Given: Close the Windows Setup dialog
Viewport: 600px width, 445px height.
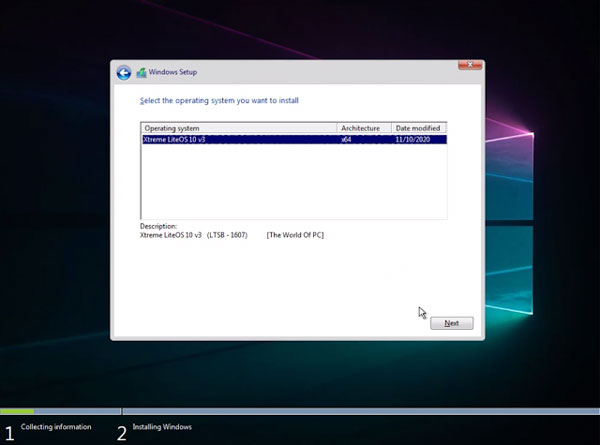Looking at the screenshot, I should tap(470, 65).
